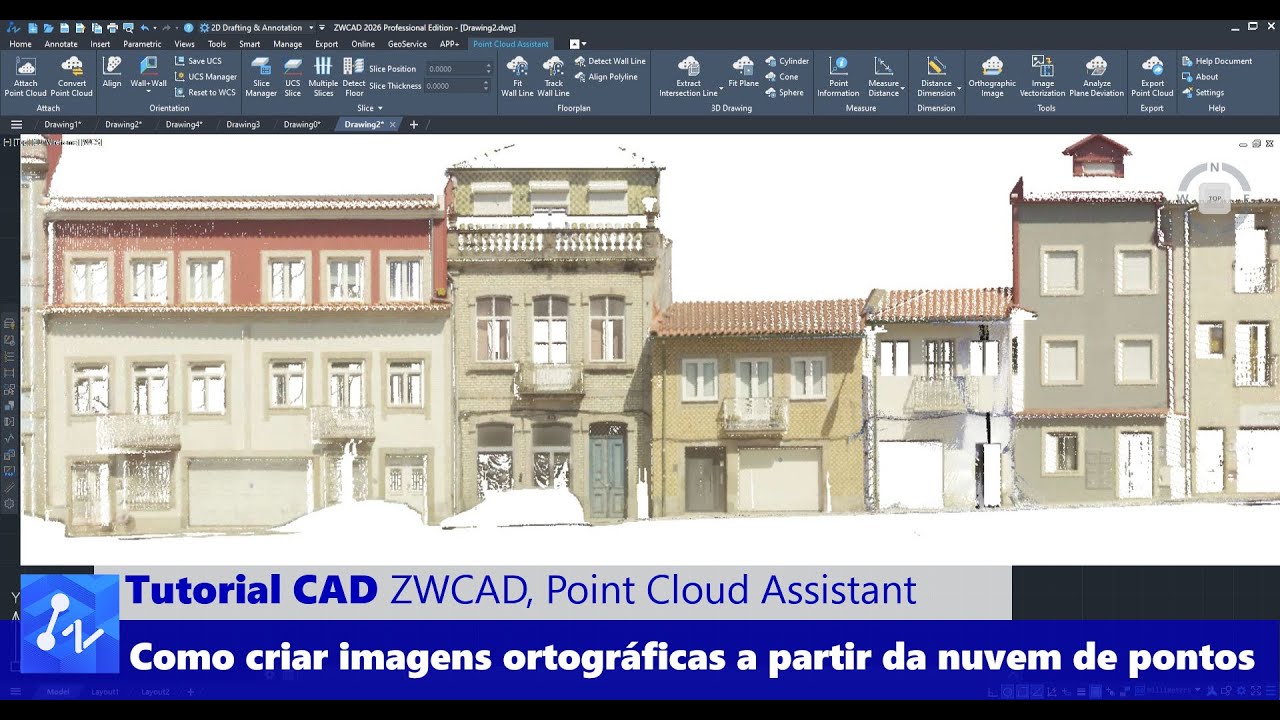This screenshot has height=720, width=1280.
Task: Click Reset to WCS
Action: tap(205, 92)
